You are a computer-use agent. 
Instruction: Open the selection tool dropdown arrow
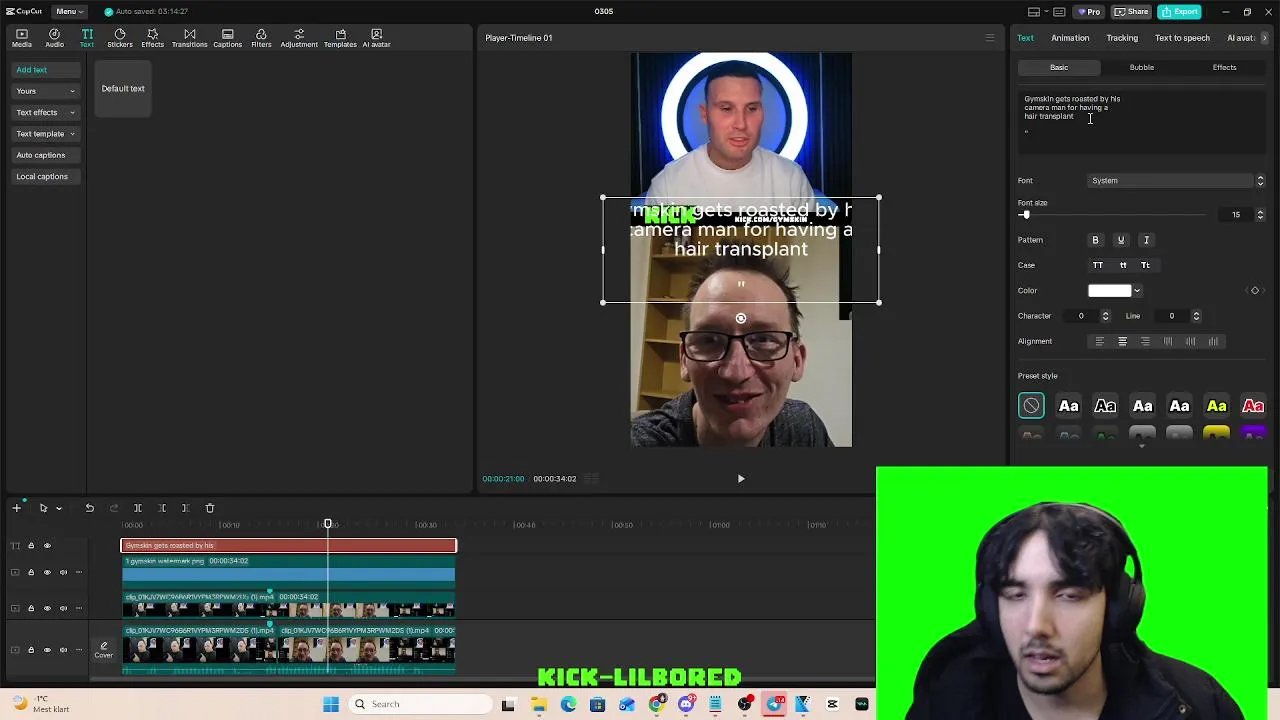click(x=59, y=508)
